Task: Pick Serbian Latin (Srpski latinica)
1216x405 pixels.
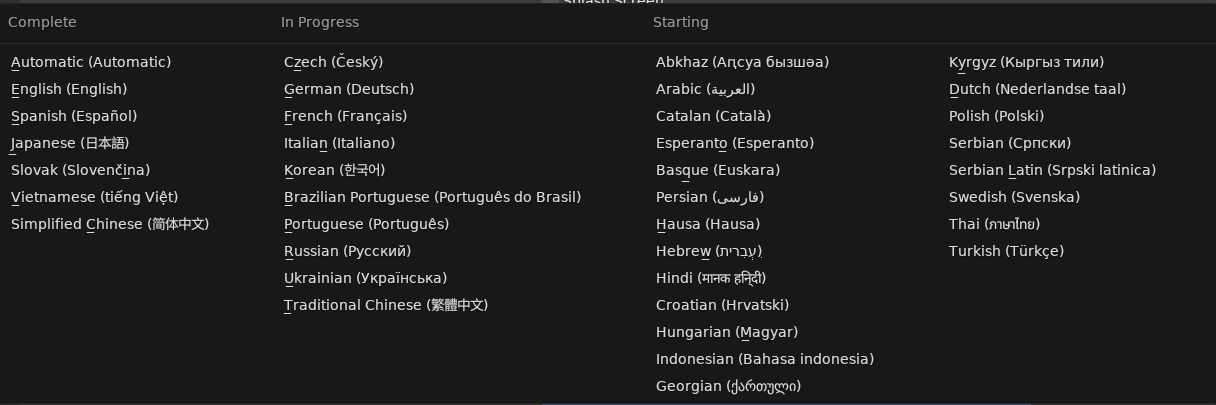Action: (1053, 170)
